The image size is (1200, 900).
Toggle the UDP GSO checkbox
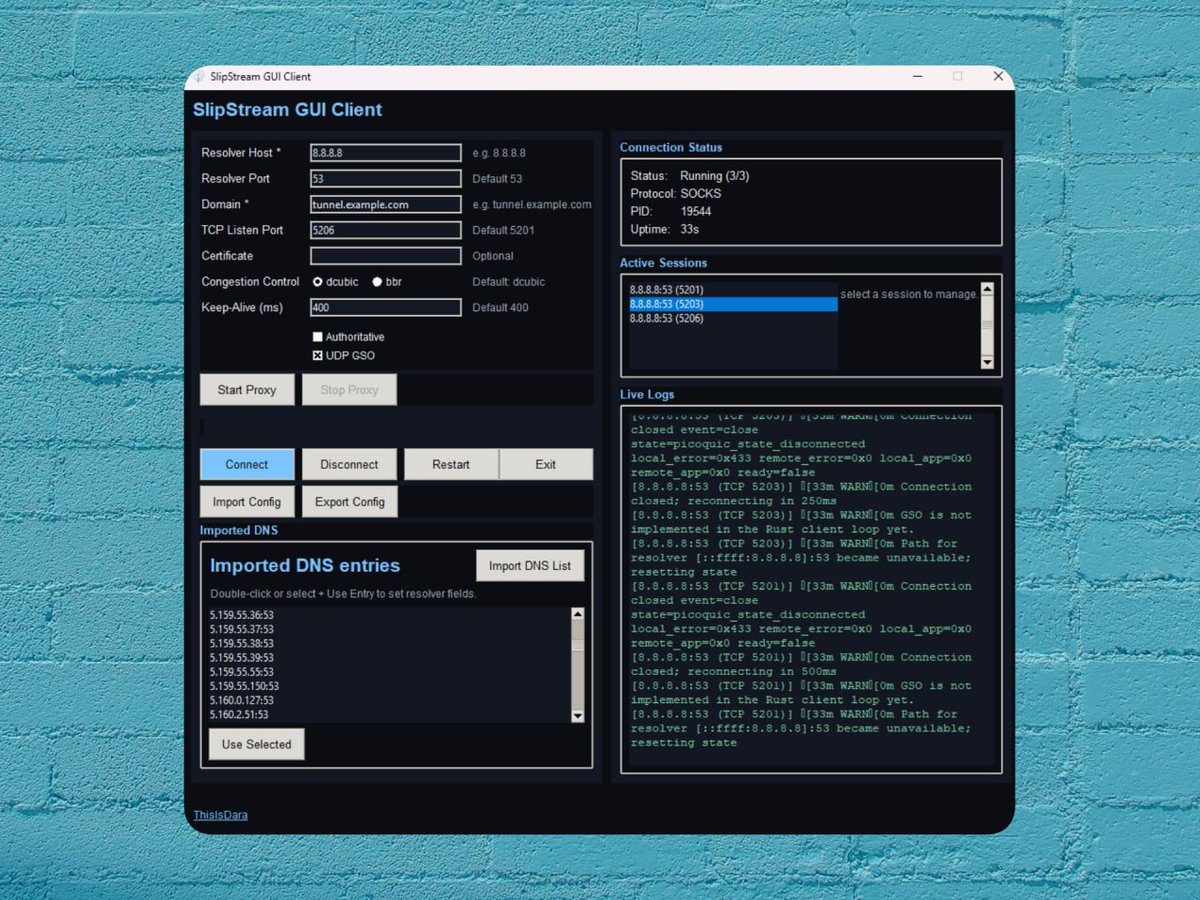(x=318, y=355)
